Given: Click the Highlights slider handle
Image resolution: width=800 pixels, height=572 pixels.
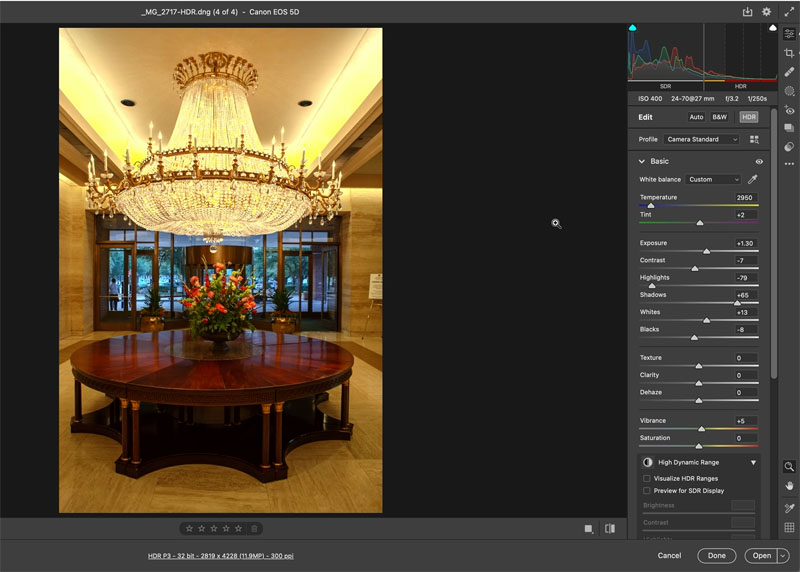Looking at the screenshot, I should click(652, 286).
